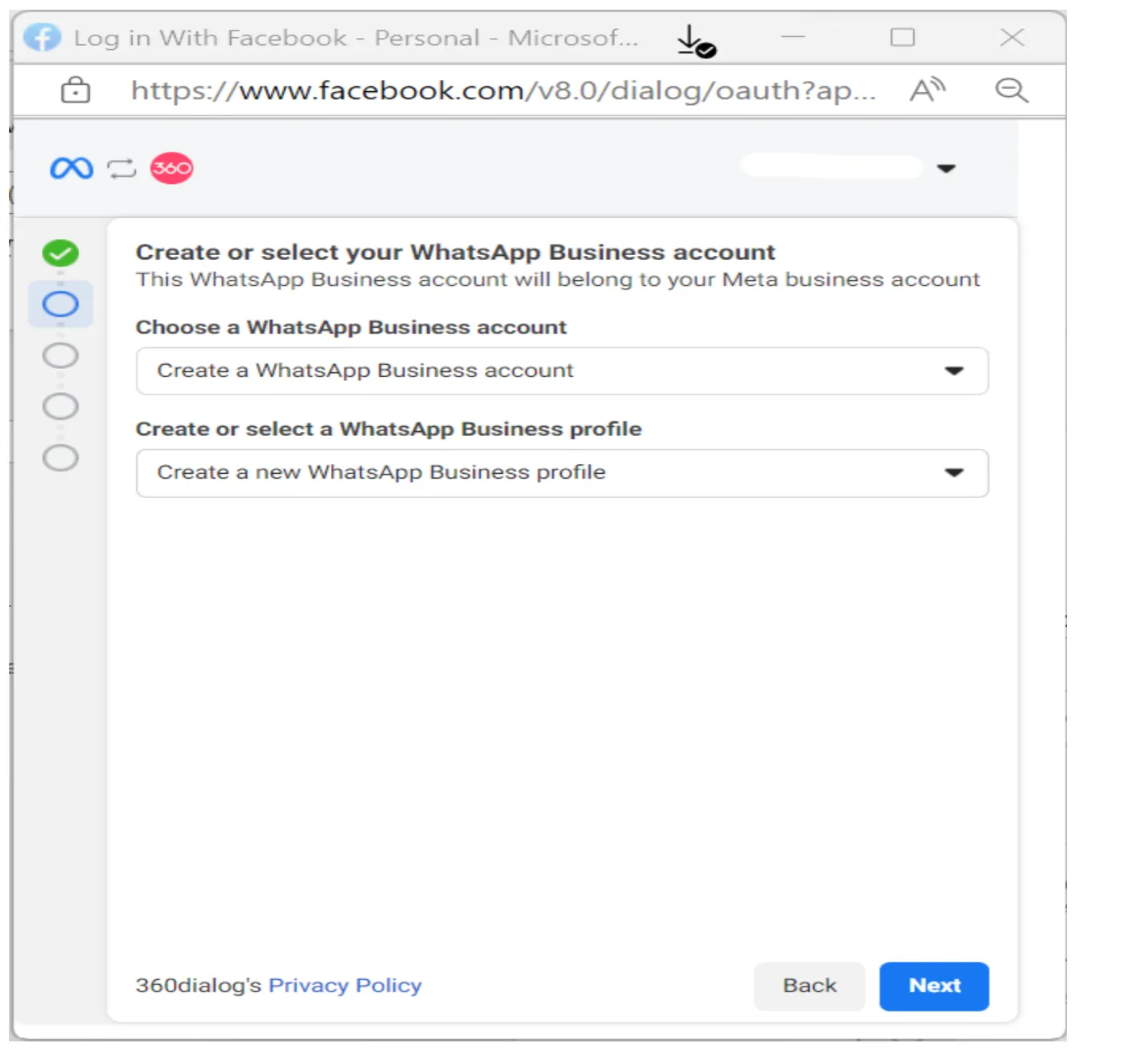Select the third step circle
This screenshot has height=1064, width=1130.
point(61,355)
